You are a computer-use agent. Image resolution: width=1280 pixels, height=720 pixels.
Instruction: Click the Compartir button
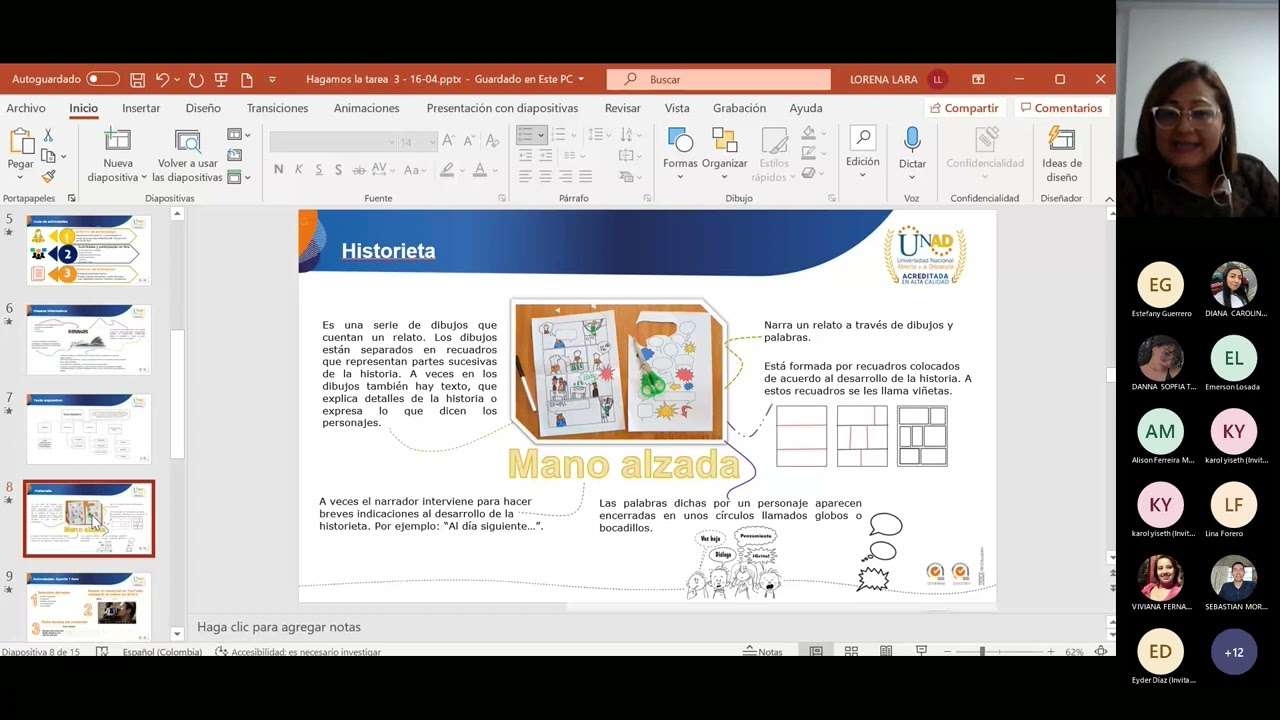click(x=964, y=108)
